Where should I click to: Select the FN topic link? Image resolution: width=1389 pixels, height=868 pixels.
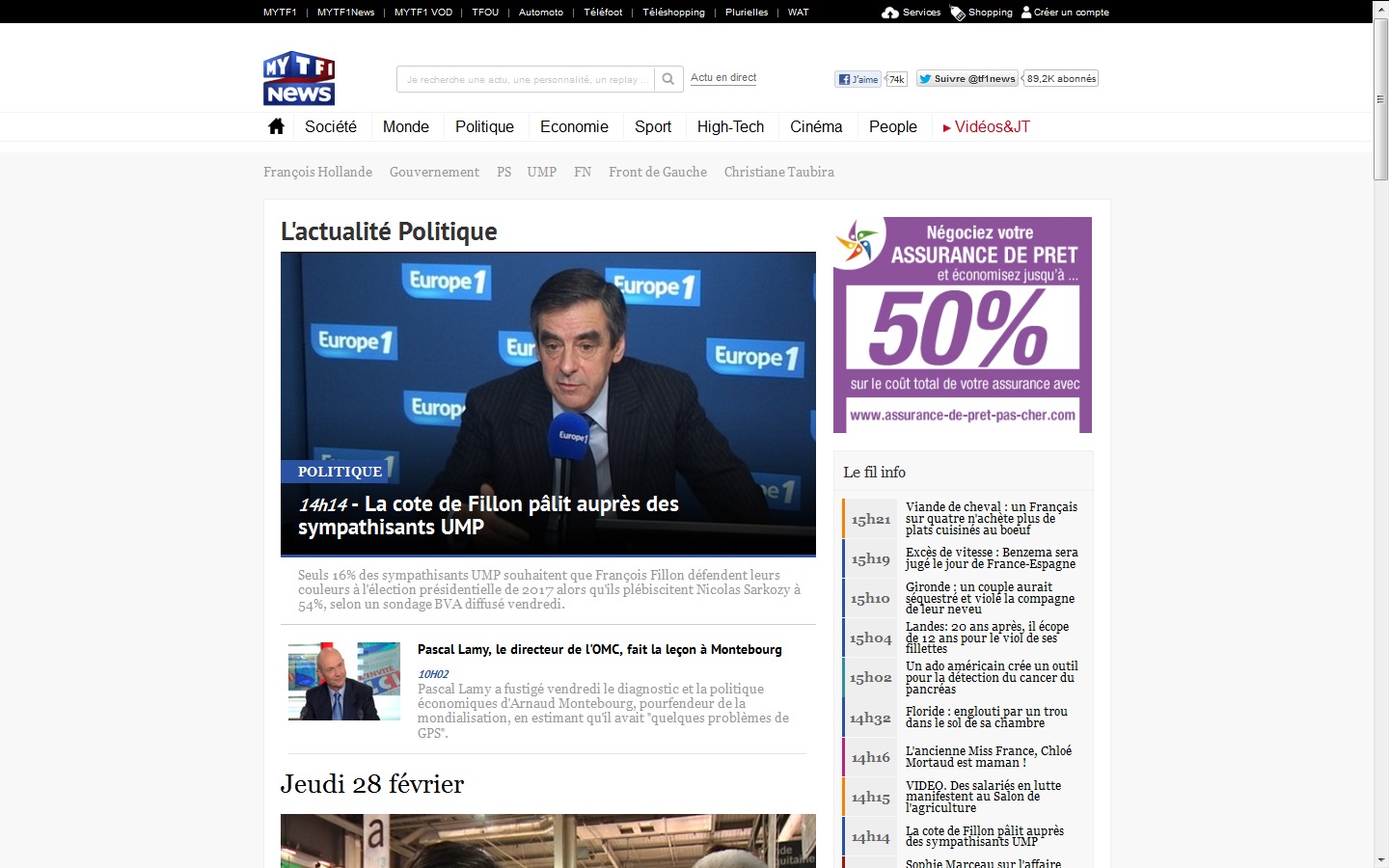[x=583, y=172]
